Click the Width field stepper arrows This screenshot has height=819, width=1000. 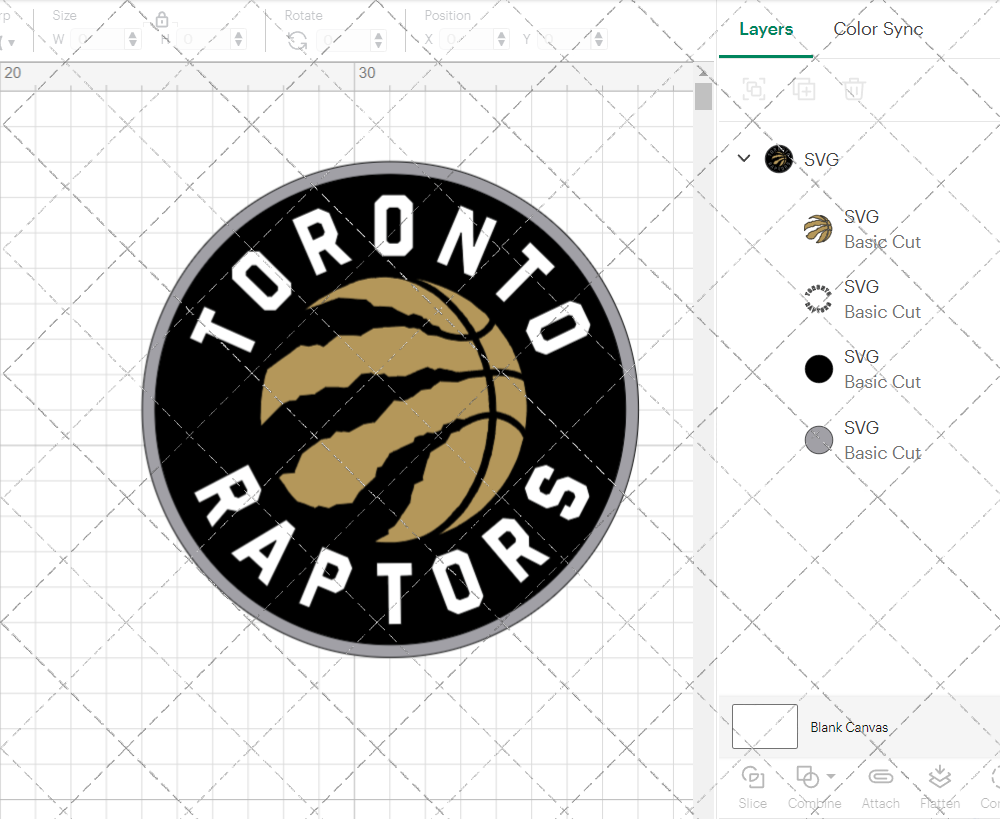coord(133,40)
